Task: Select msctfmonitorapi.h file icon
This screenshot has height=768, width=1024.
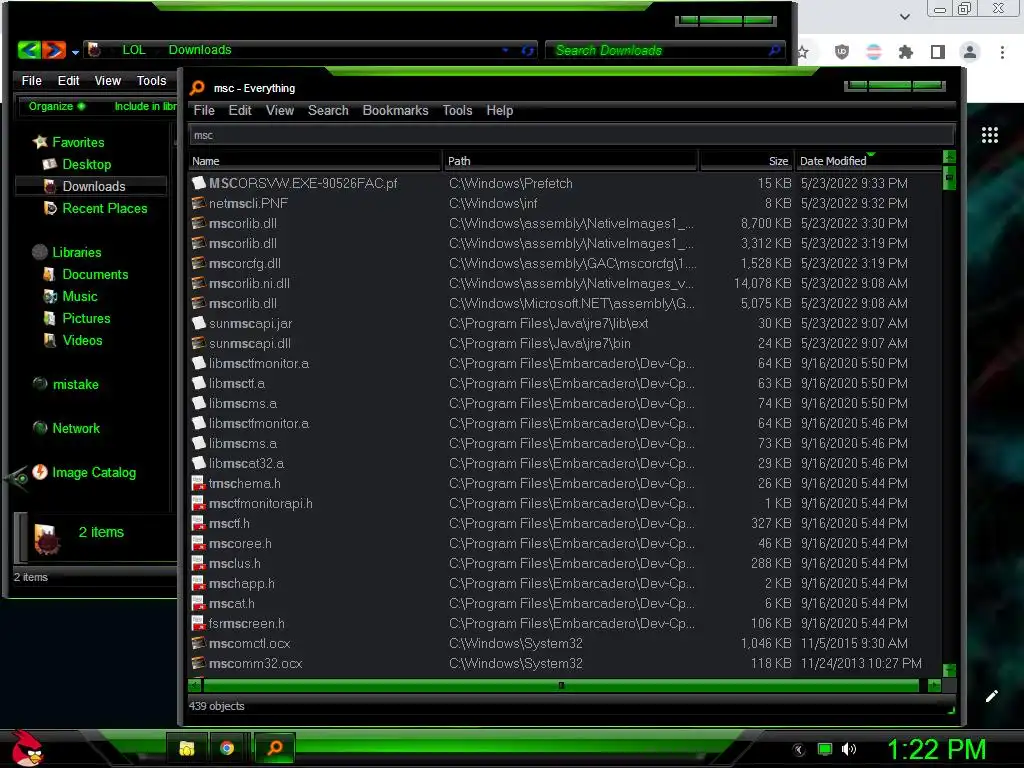Action: [199, 504]
